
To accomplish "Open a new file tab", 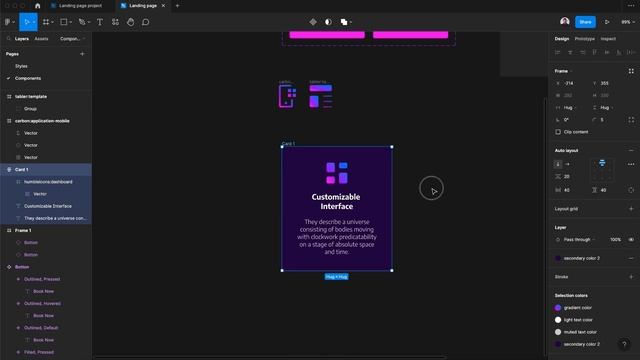I will [x=177, y=6].
